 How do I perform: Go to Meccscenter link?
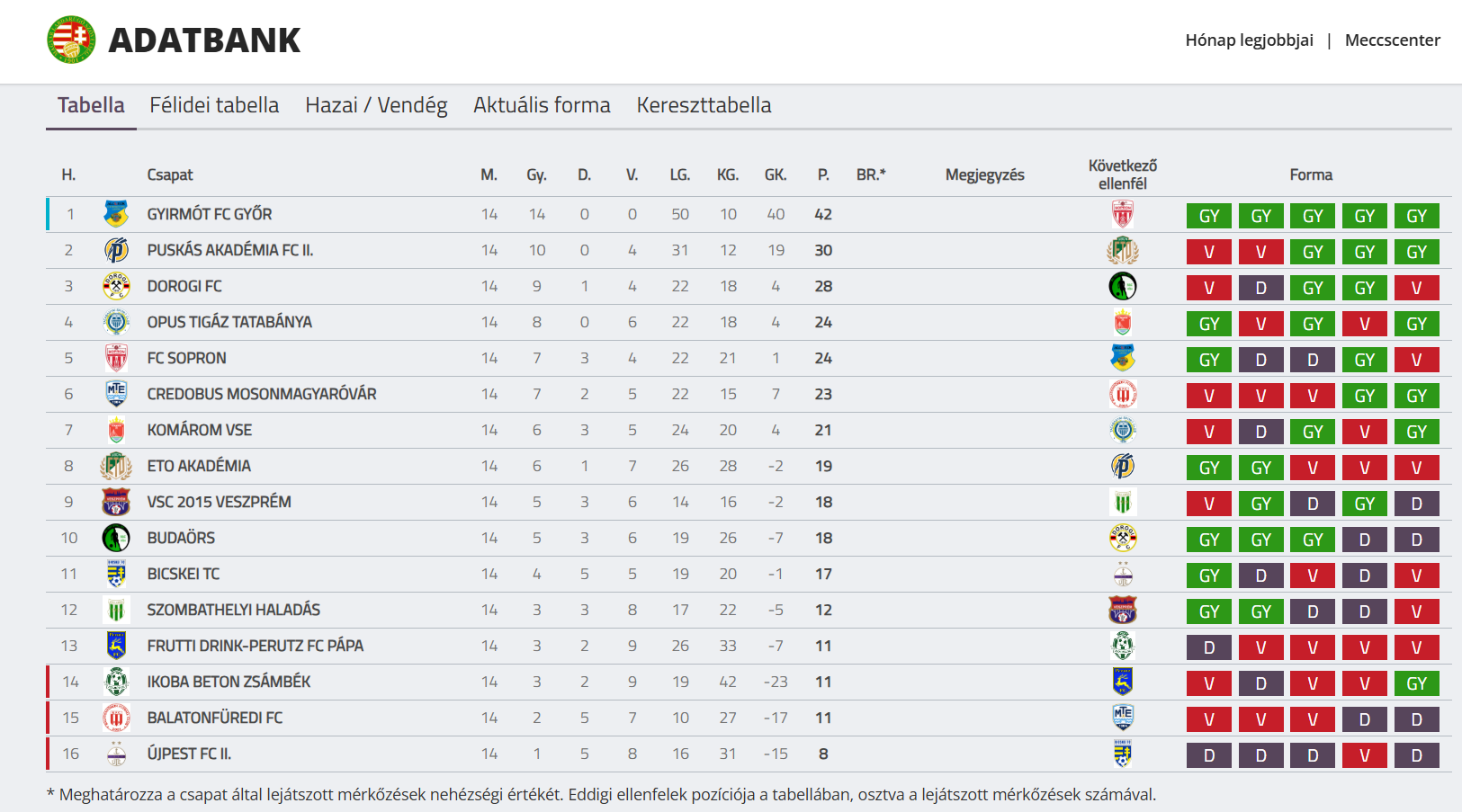(x=1392, y=40)
